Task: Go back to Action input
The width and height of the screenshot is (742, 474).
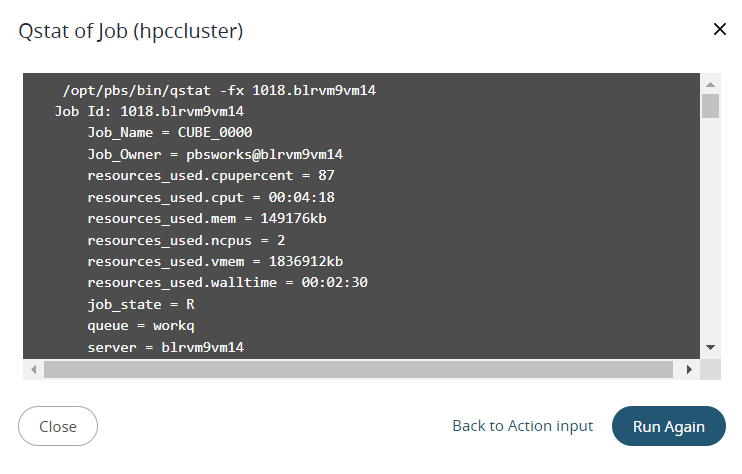Action: click(x=522, y=426)
